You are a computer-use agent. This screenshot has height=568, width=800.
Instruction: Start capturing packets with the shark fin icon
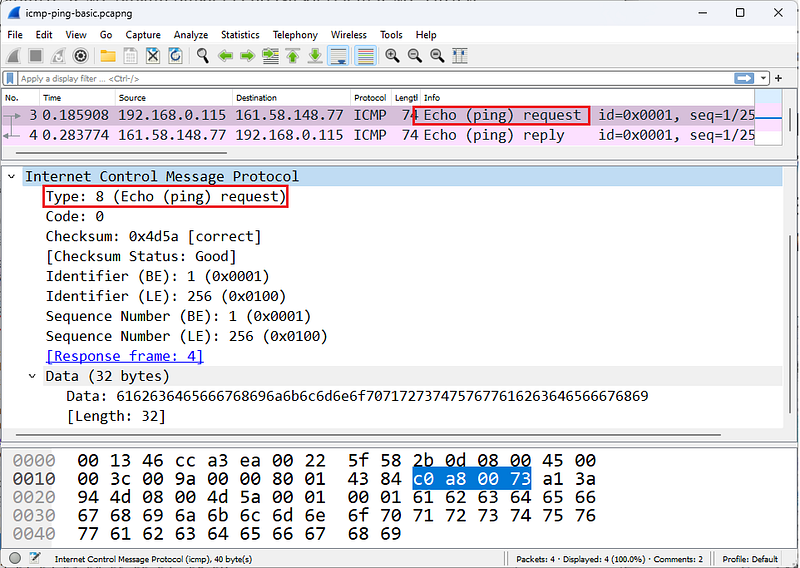tap(14, 56)
